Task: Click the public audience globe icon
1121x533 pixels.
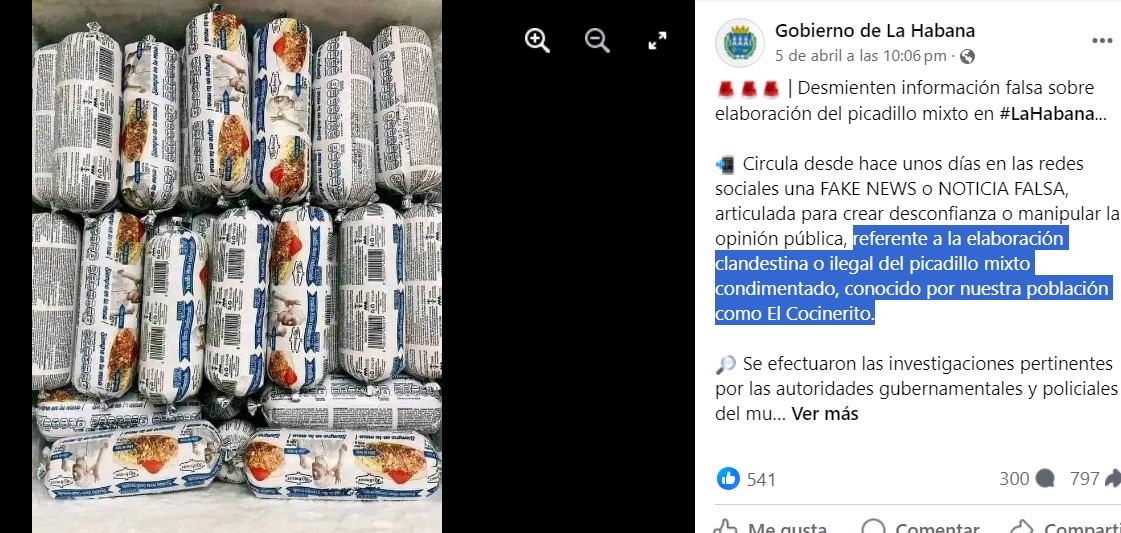Action: [967, 56]
